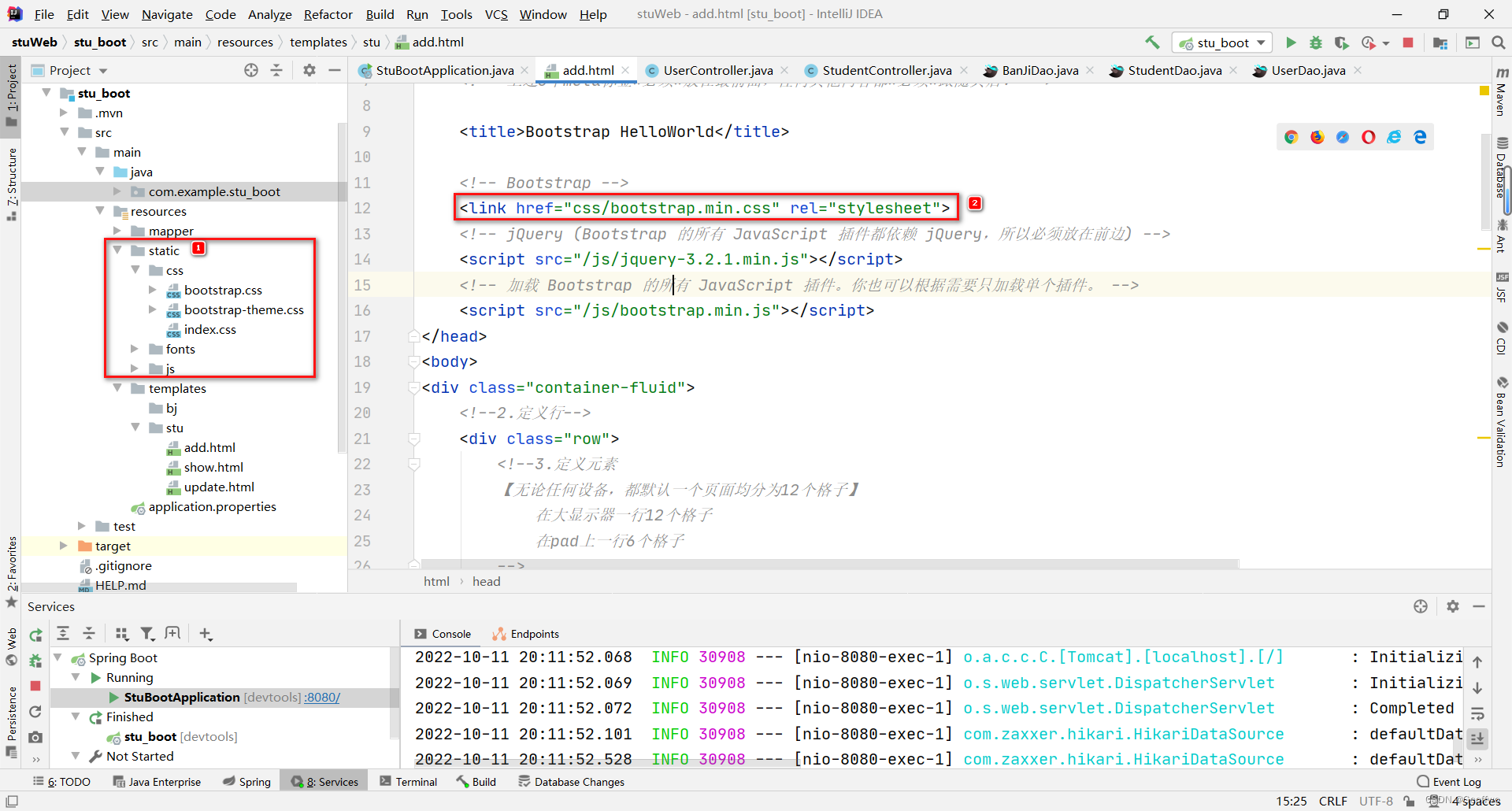This screenshot has height=811, width=1512.
Task: Start debugging with the bug icon
Action: (1316, 43)
